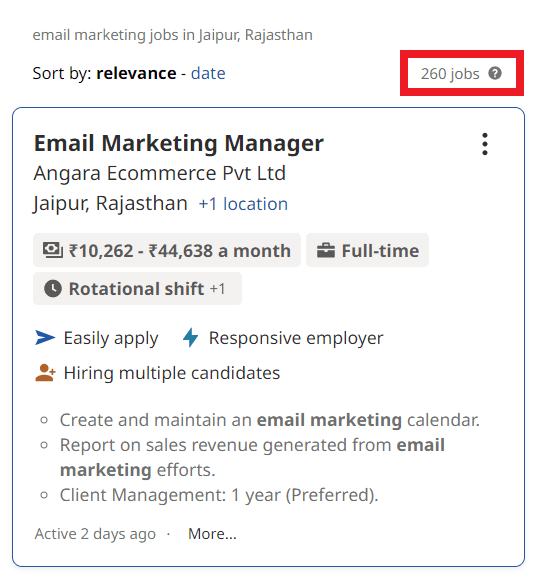The image size is (537, 580).
Task: Click the Full-time job type tag
Action: coord(367,250)
